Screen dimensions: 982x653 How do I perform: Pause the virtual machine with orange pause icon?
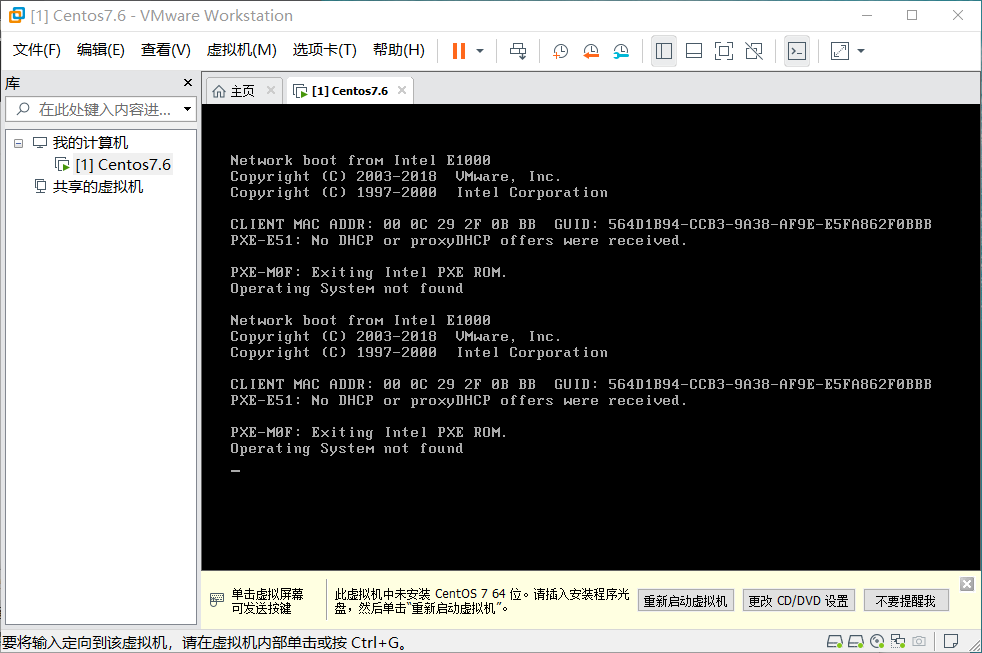[x=459, y=51]
